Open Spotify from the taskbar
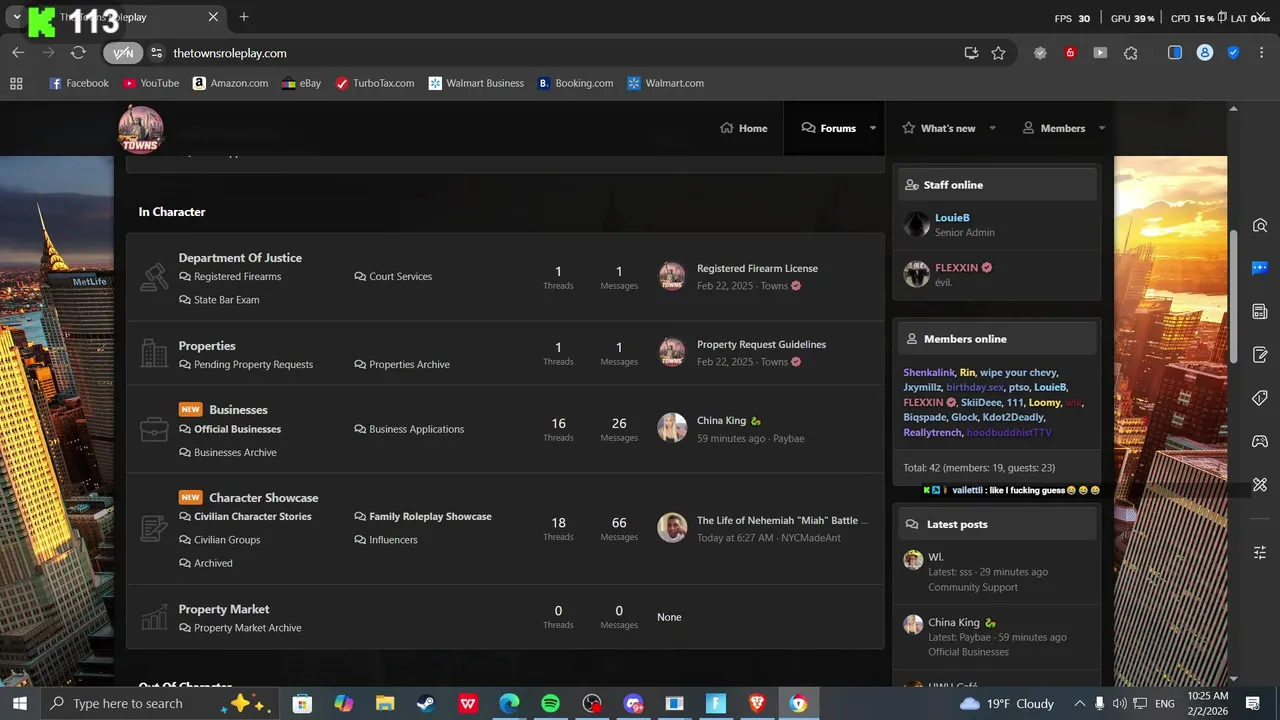 tap(550, 704)
